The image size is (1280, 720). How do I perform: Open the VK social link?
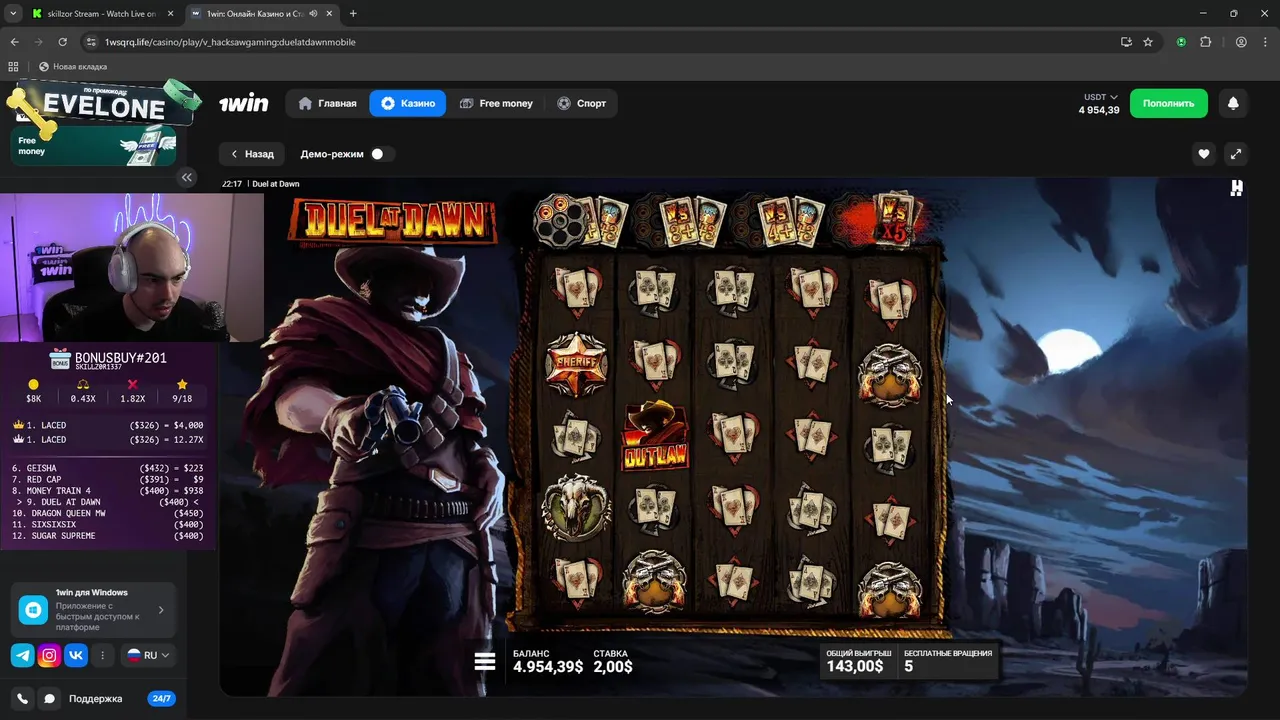click(x=76, y=656)
